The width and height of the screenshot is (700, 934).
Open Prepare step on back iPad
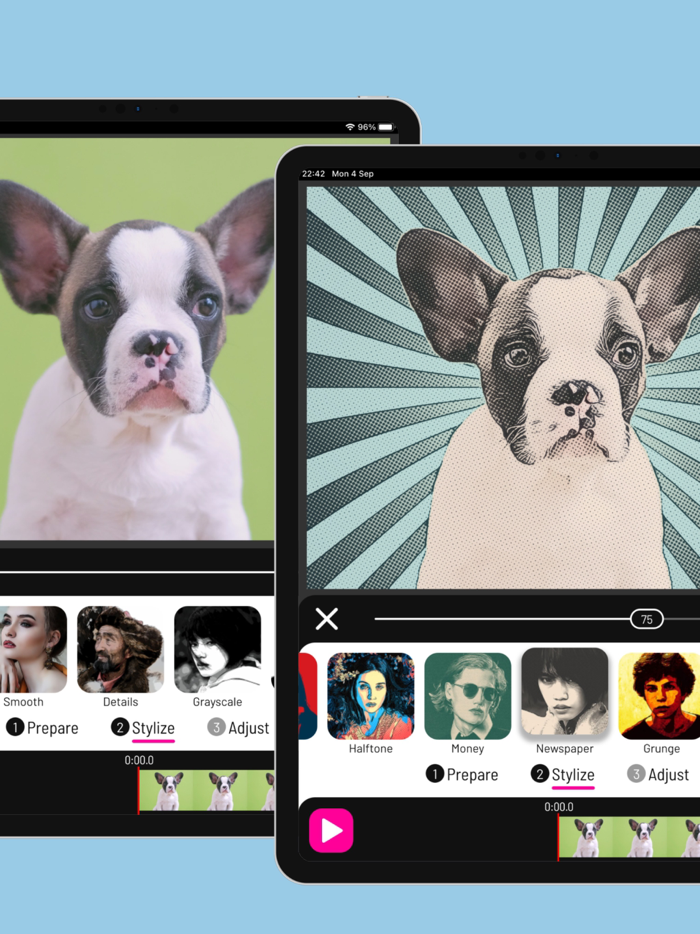point(42,728)
